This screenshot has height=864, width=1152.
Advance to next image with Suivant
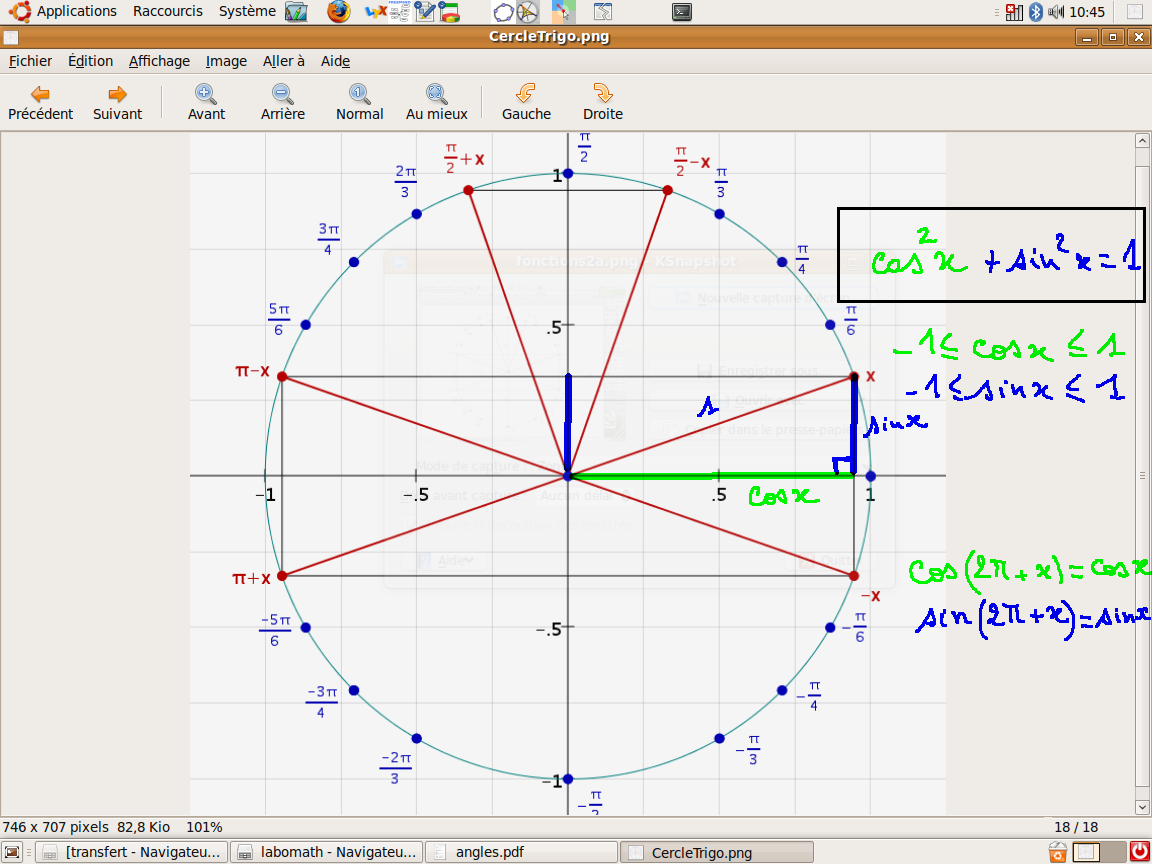click(x=117, y=102)
